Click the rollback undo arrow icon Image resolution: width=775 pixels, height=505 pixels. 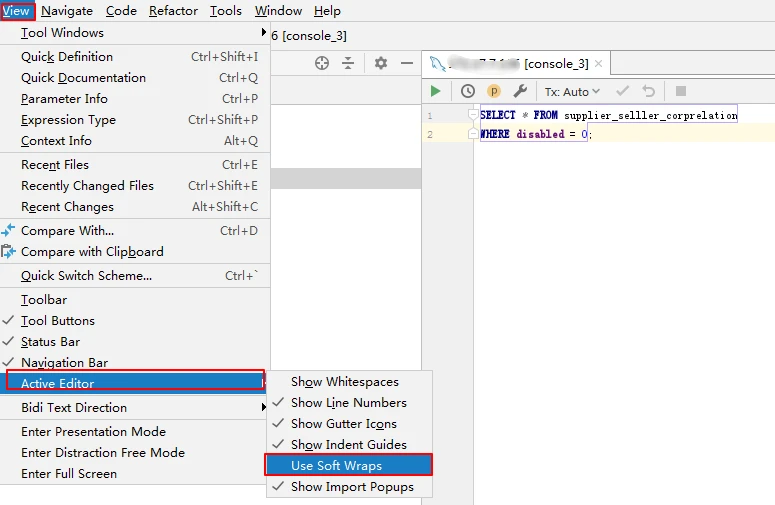click(648, 91)
